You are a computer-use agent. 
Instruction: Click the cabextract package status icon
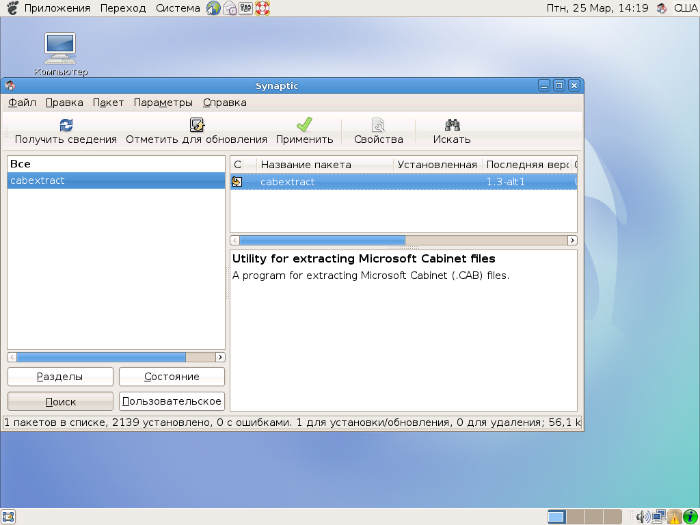click(x=237, y=182)
